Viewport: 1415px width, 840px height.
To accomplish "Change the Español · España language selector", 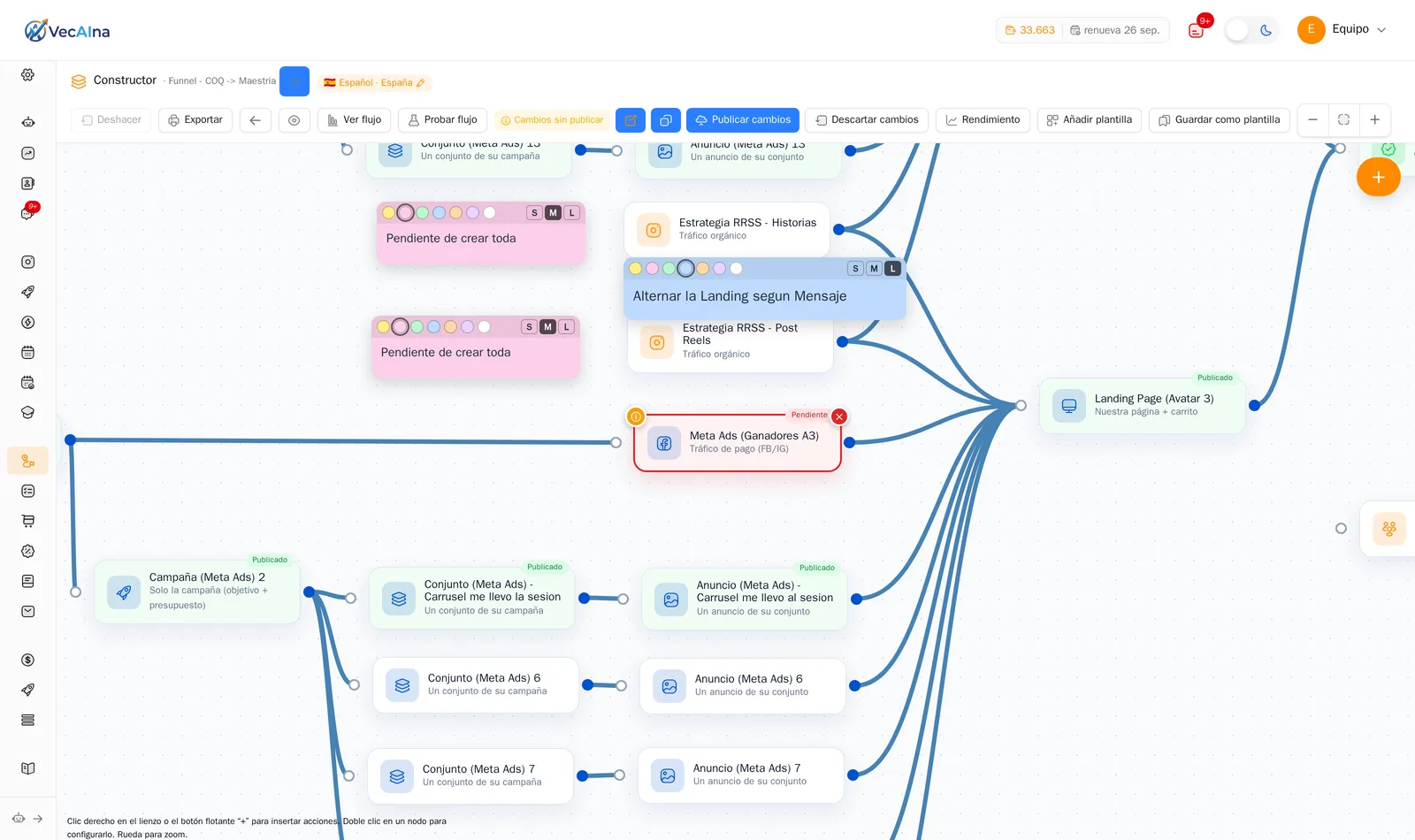I will coord(374,82).
